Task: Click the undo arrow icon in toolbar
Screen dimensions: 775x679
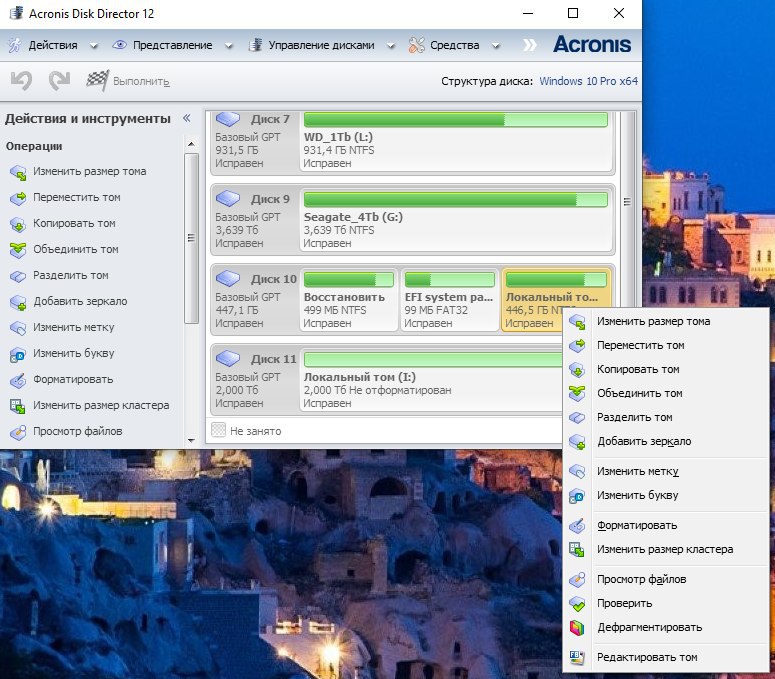Action: tap(22, 81)
